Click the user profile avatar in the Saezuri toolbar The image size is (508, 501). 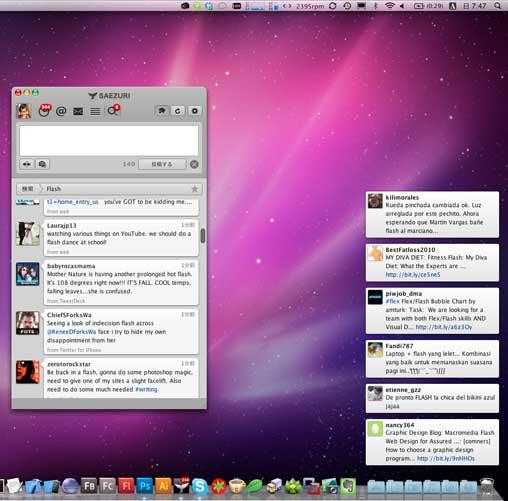pyautogui.click(x=24, y=111)
